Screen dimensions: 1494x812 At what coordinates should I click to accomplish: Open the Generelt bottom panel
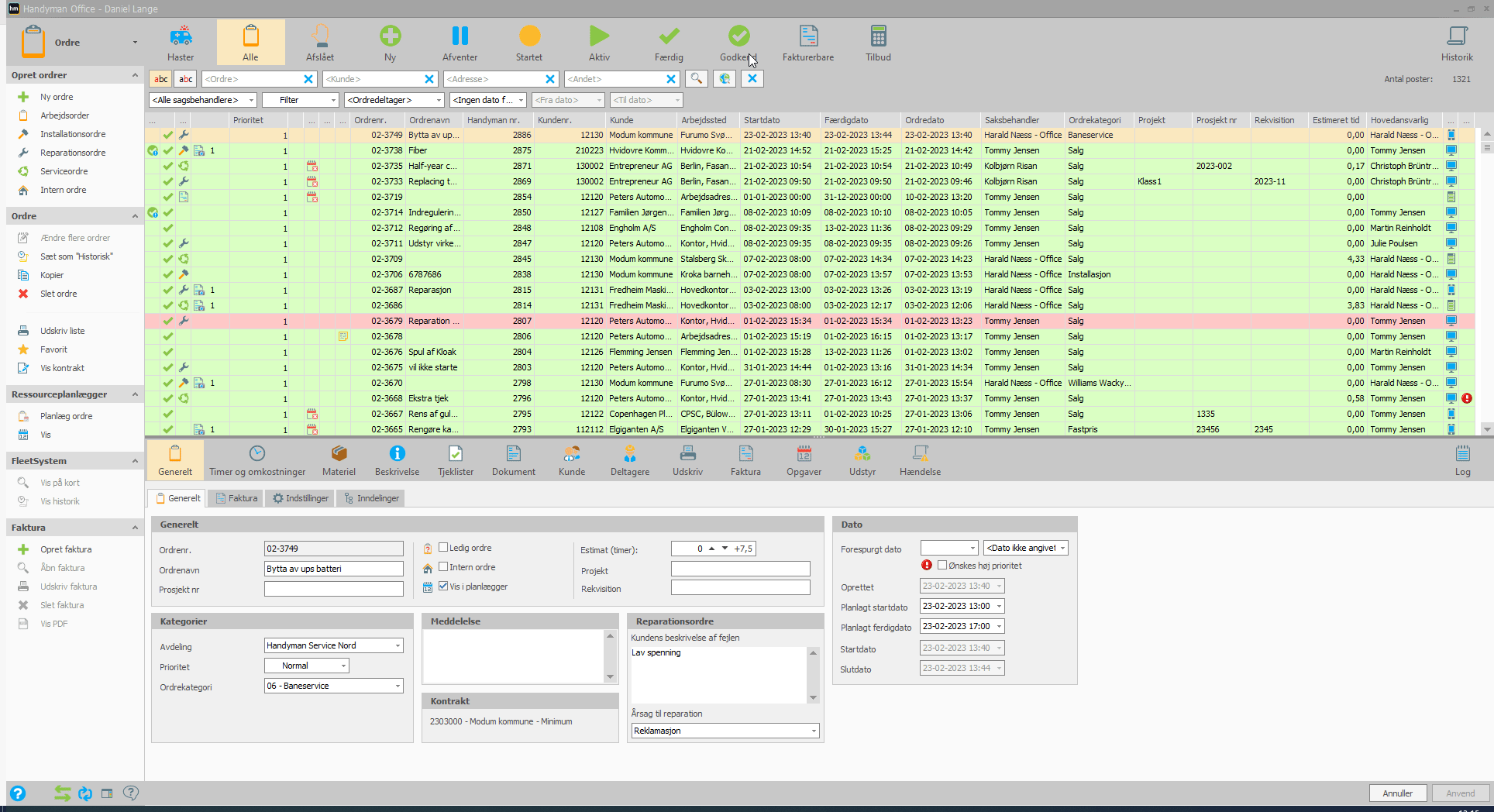[175, 460]
